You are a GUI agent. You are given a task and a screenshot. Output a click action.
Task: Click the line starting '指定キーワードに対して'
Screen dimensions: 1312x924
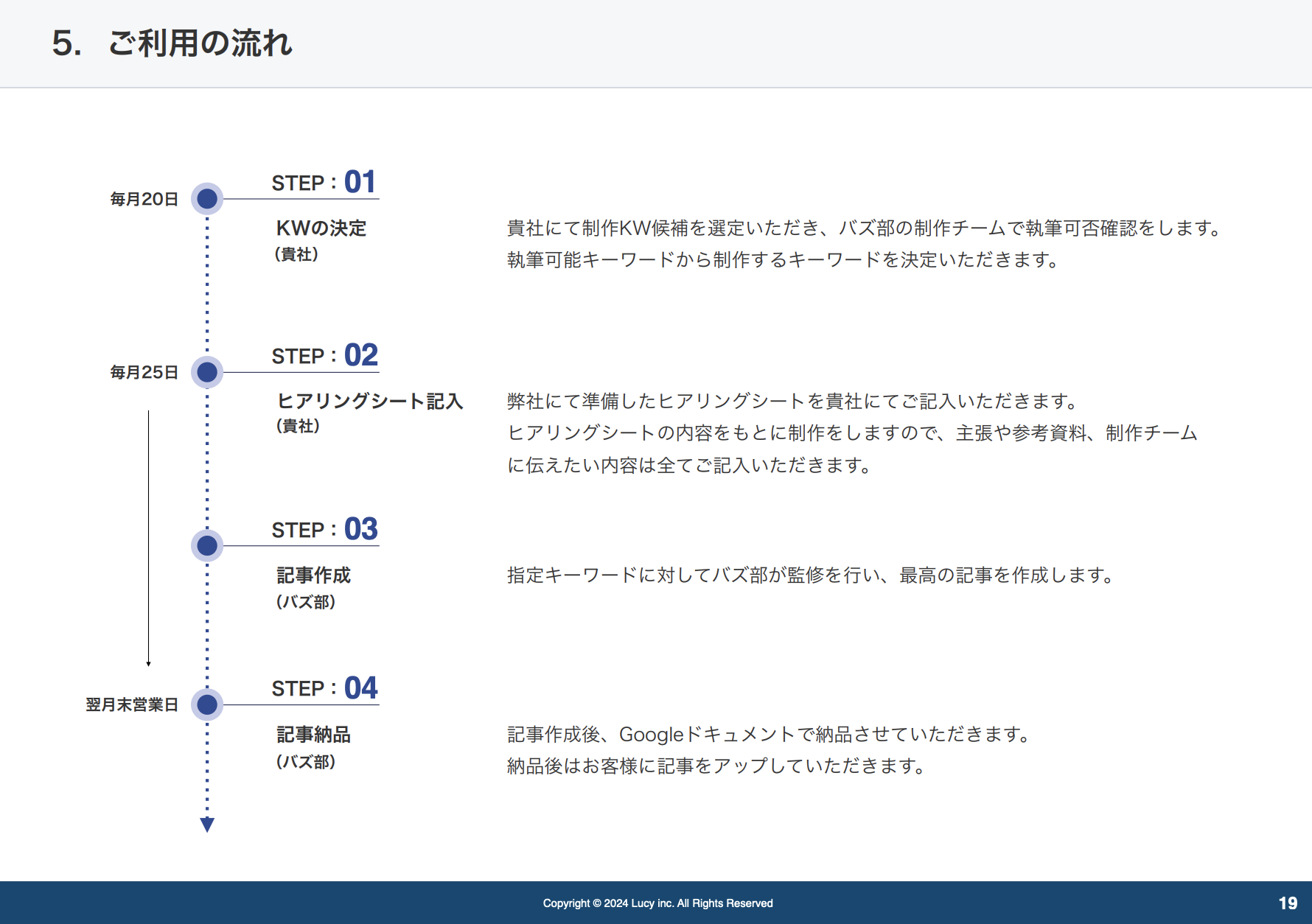[810, 575]
